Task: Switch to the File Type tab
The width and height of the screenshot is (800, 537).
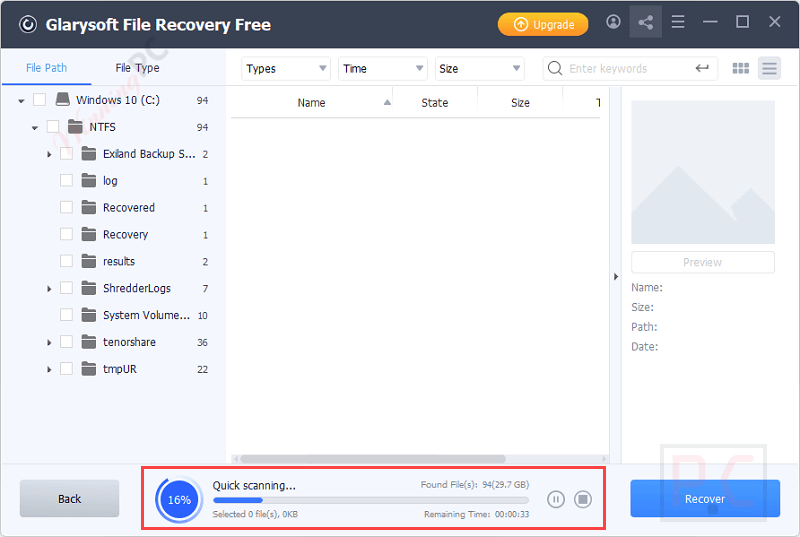Action: (x=137, y=68)
